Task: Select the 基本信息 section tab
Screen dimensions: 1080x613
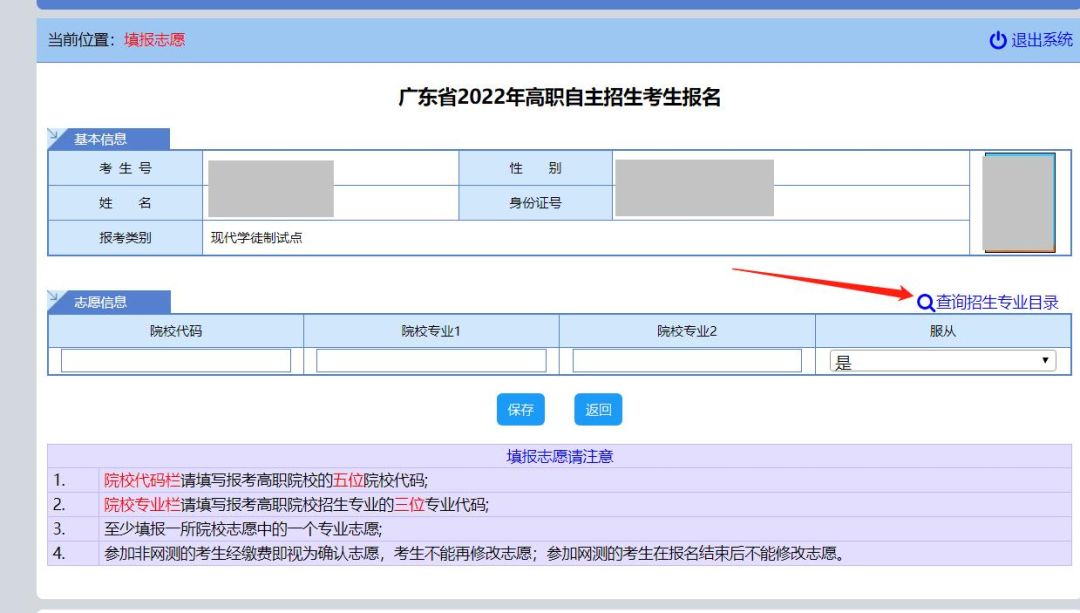Action: point(100,139)
